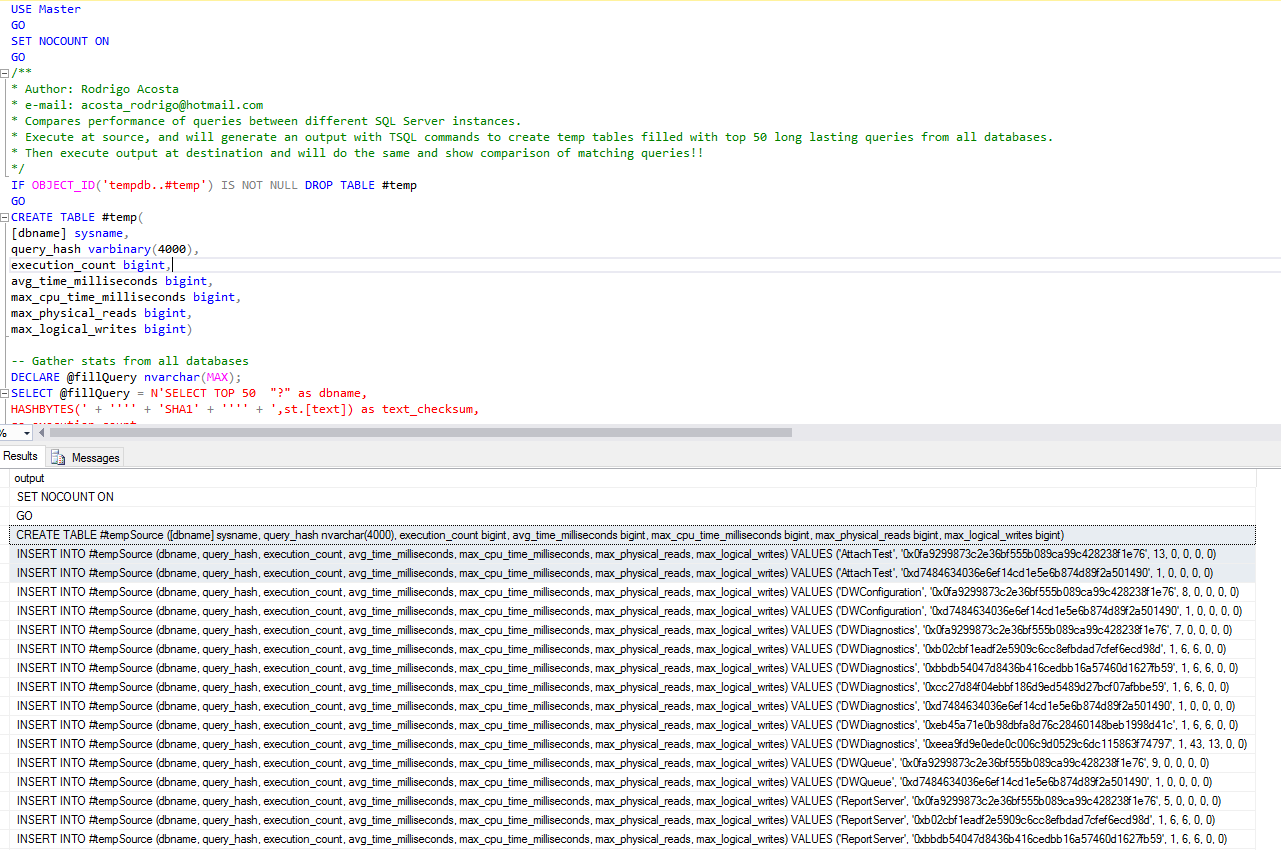
Task: Select the DWQueue row with hash ending 501490
Action: pos(632,782)
